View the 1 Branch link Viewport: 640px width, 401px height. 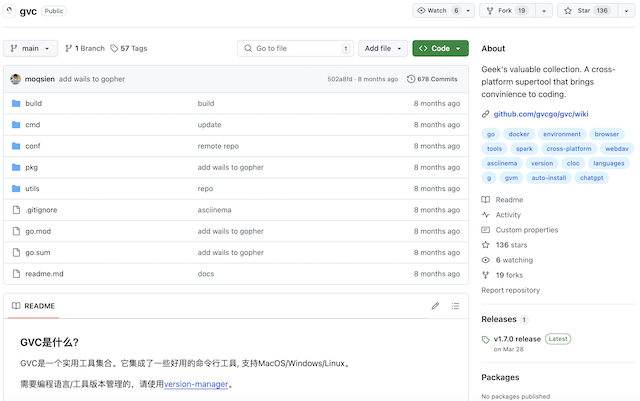click(85, 48)
